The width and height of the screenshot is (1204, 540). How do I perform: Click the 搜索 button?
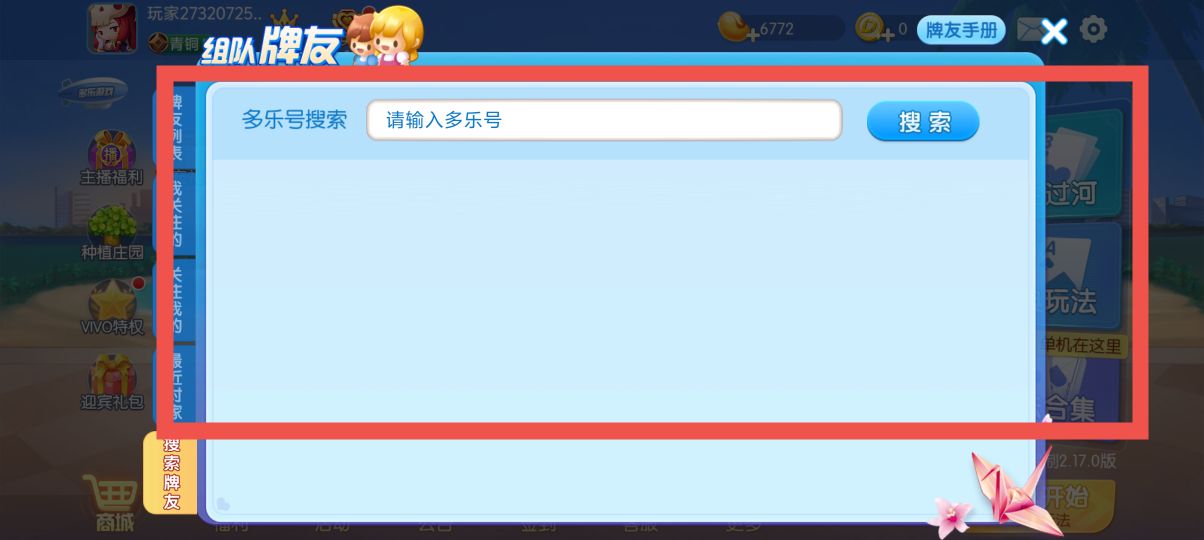pos(923,122)
